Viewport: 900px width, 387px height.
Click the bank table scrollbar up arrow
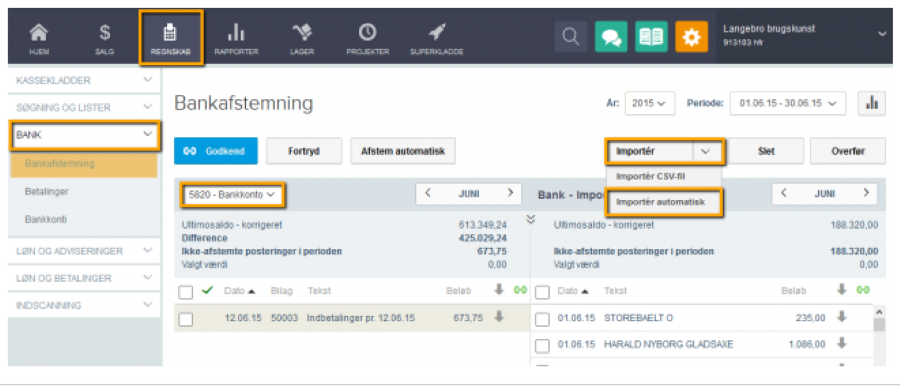879,312
